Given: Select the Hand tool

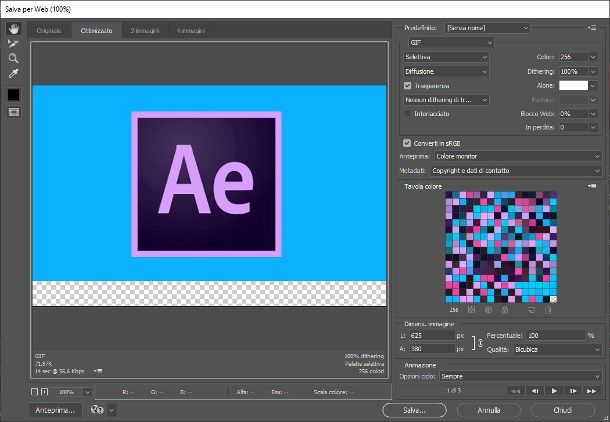Looking at the screenshot, I should click(14, 29).
